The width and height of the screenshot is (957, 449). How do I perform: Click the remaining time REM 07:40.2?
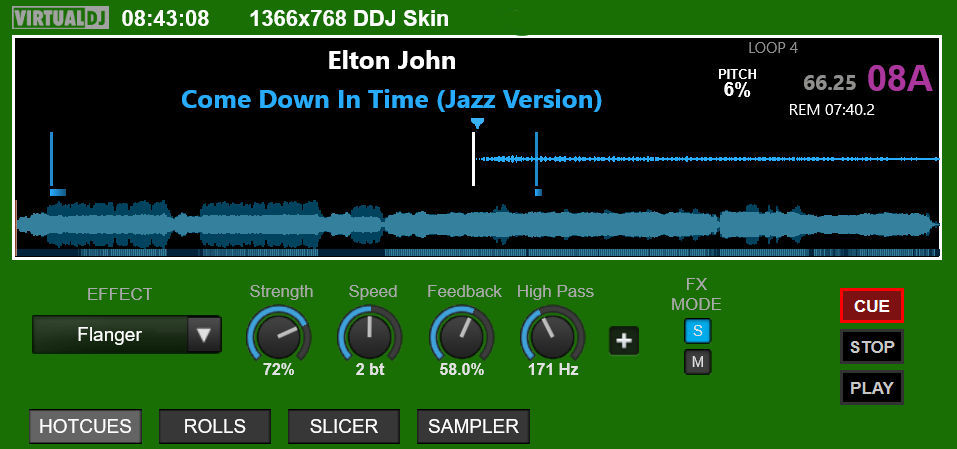pos(832,110)
